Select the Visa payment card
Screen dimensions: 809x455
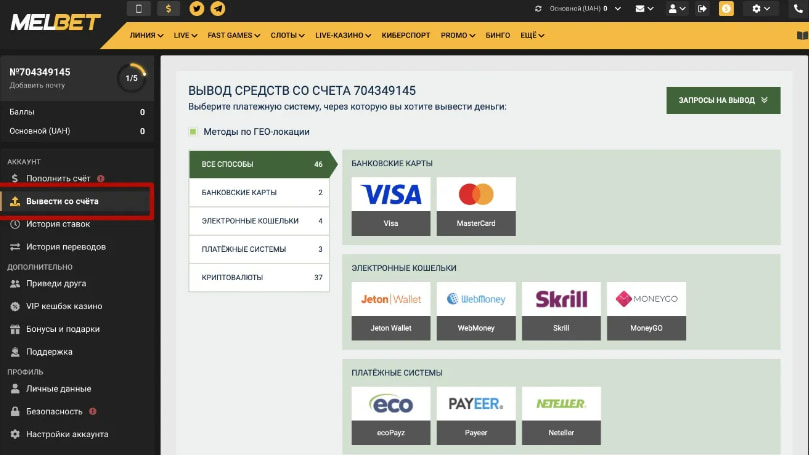tap(391, 206)
